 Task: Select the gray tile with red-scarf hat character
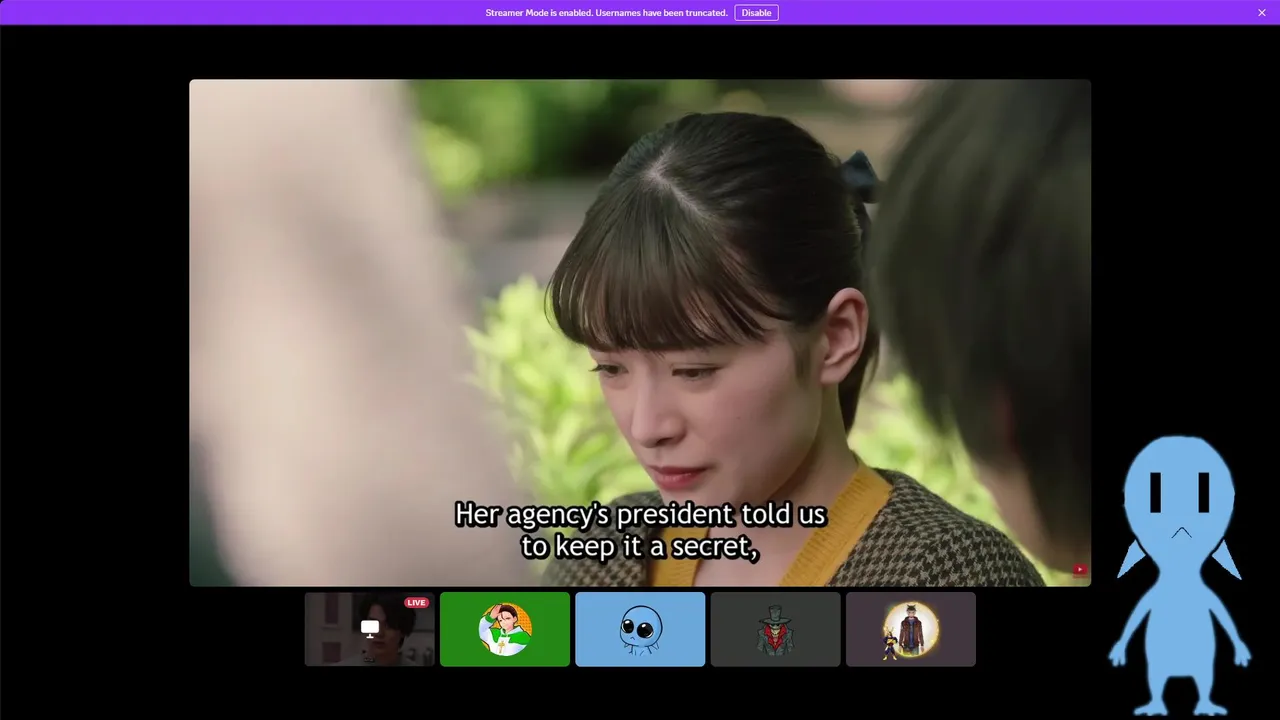pyautogui.click(x=775, y=629)
